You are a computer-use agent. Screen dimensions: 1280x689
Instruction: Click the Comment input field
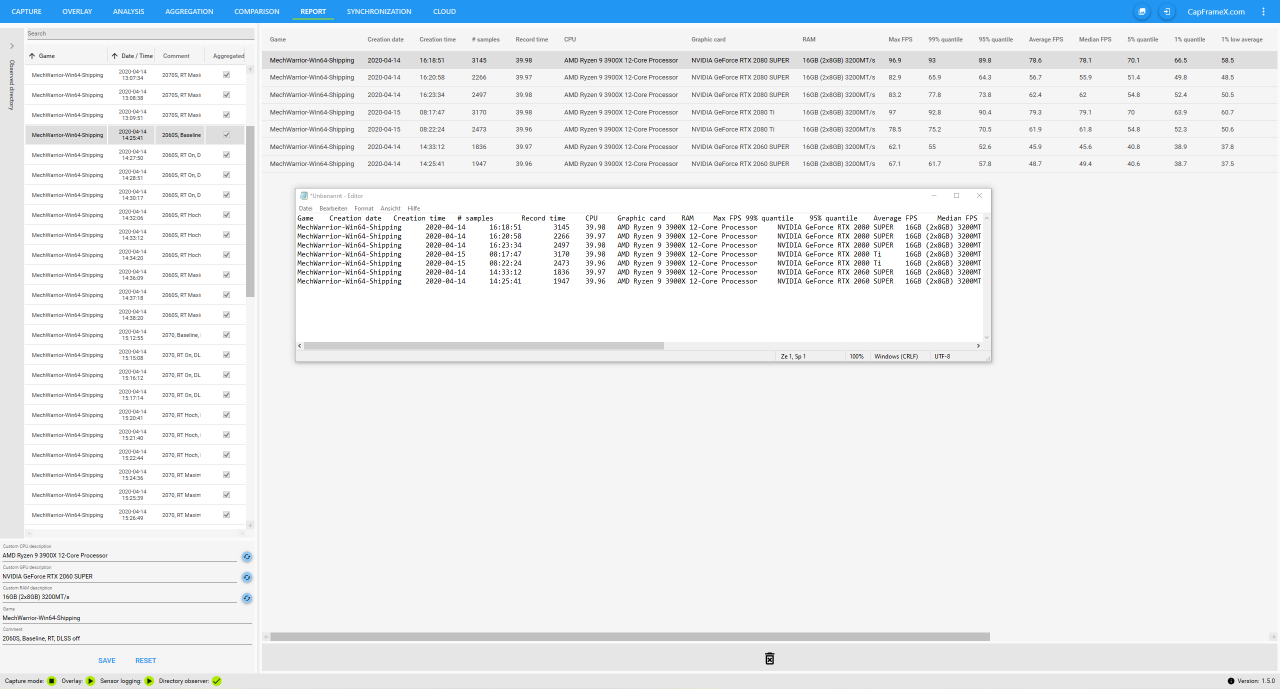click(x=127, y=638)
